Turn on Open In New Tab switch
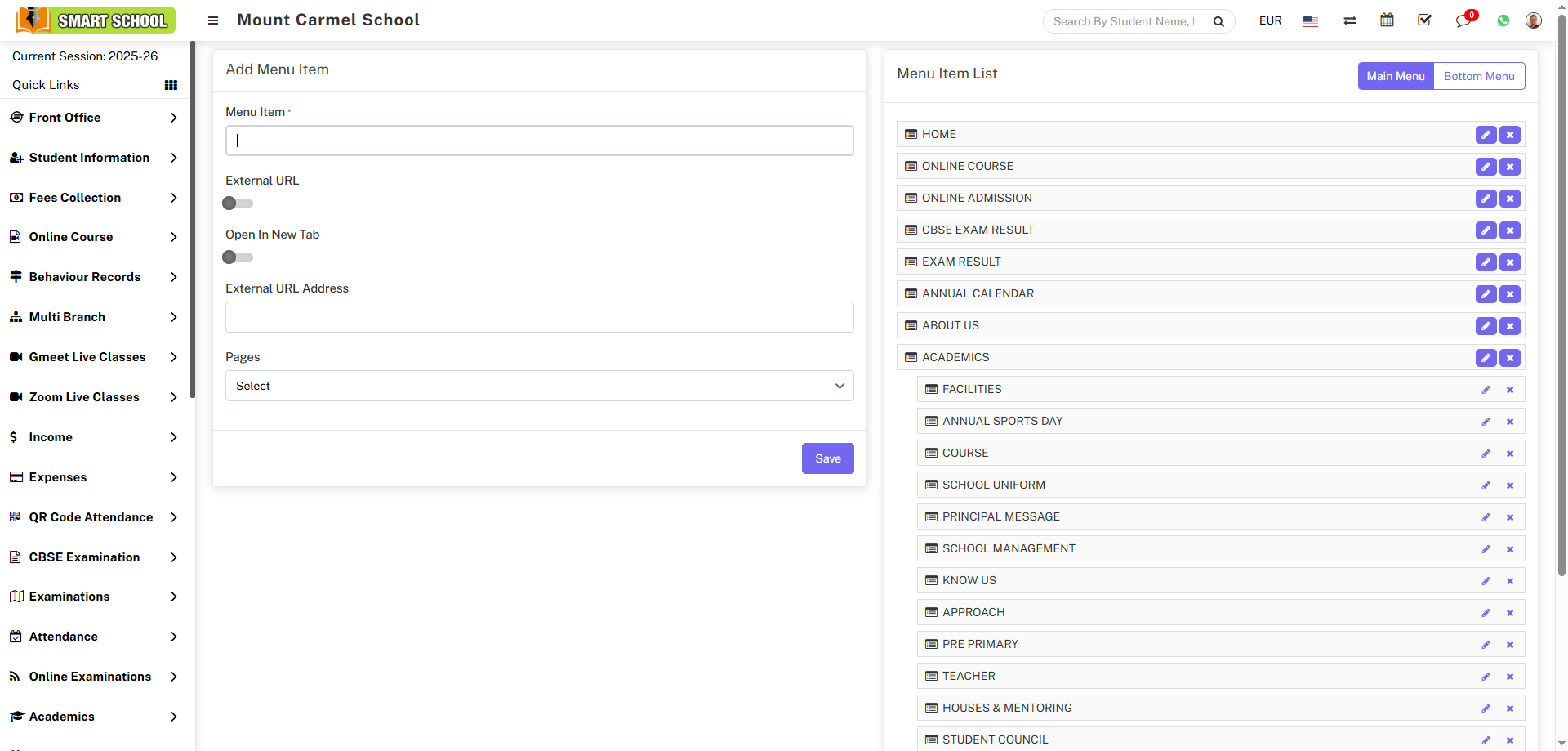Viewport: 1568px width, 751px height. click(x=238, y=257)
